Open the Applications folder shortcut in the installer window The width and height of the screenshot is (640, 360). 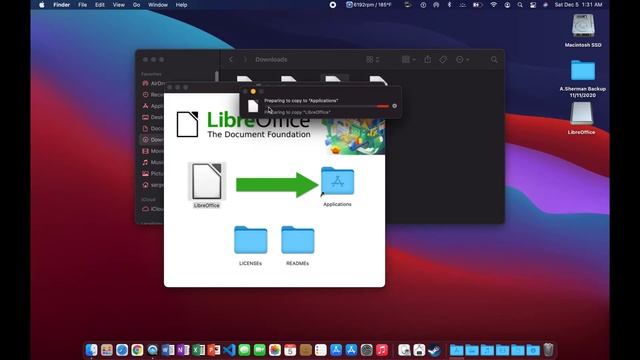coord(337,181)
